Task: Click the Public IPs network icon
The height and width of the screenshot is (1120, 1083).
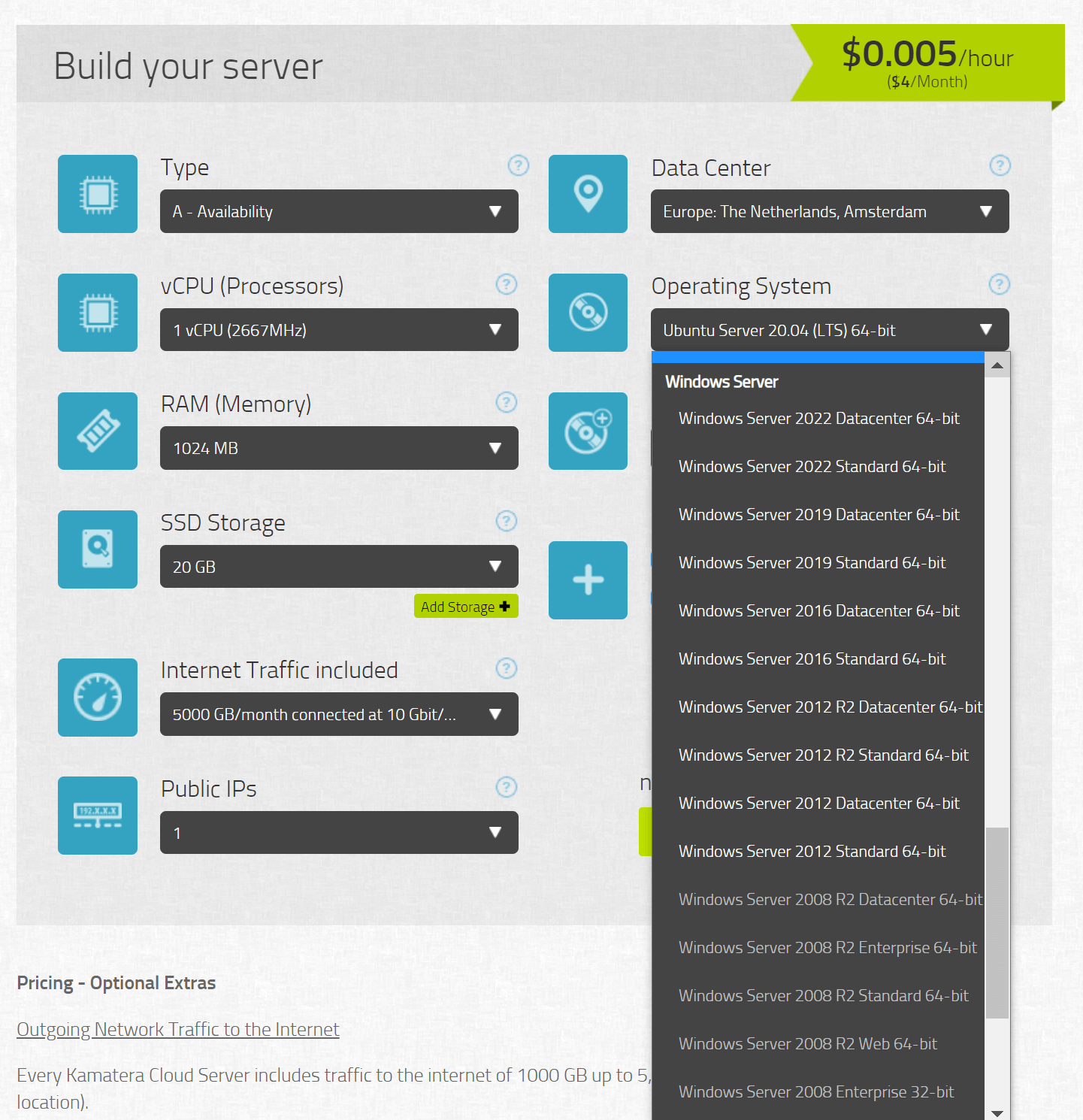Action: (98, 816)
